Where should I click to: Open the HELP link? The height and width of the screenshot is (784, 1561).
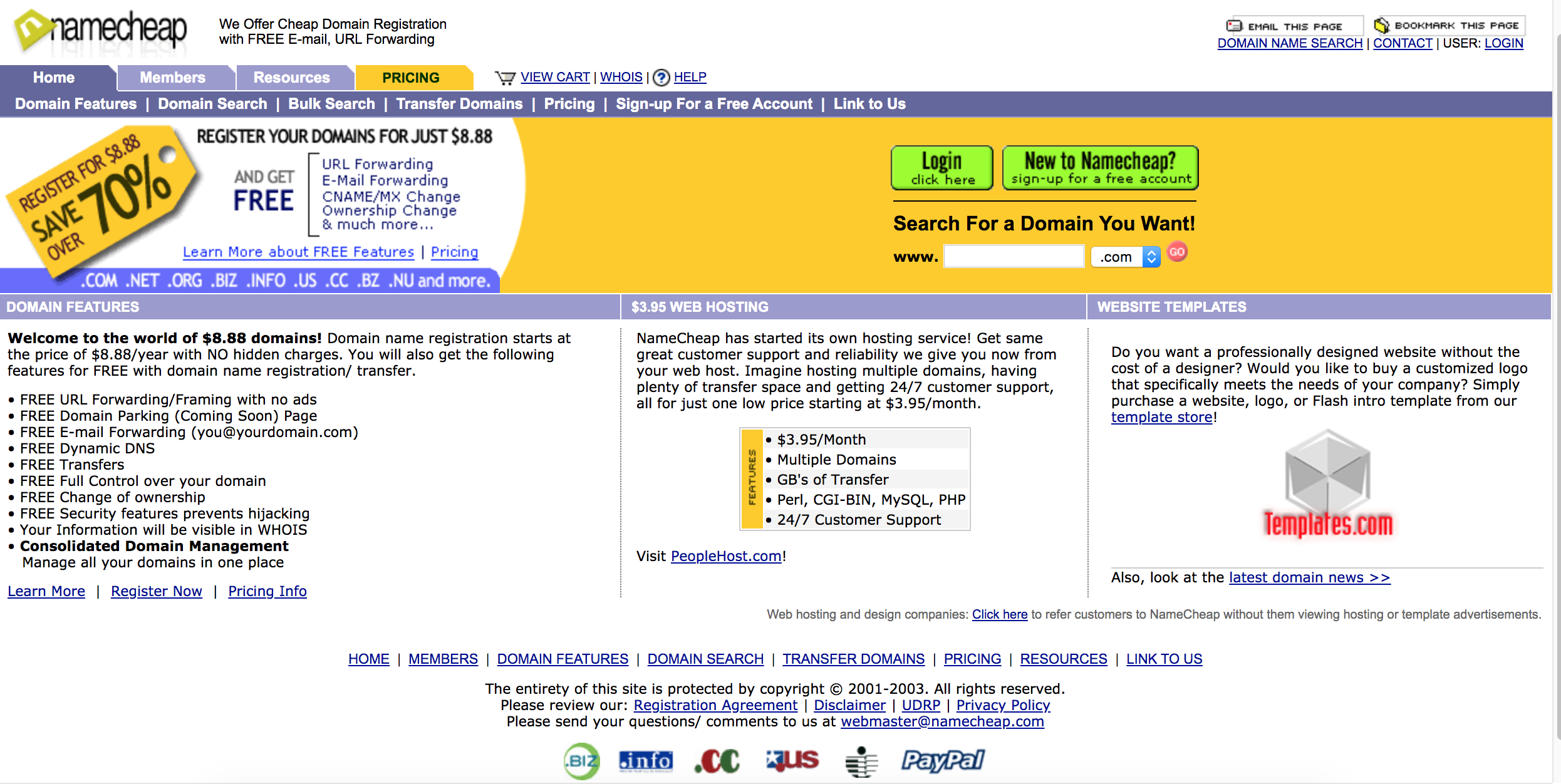690,77
